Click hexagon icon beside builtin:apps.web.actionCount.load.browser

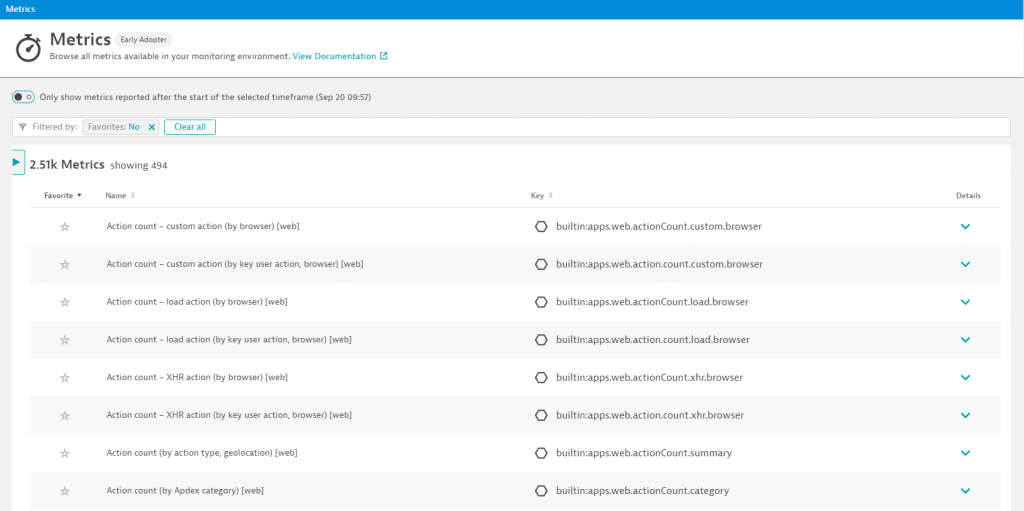click(541, 302)
